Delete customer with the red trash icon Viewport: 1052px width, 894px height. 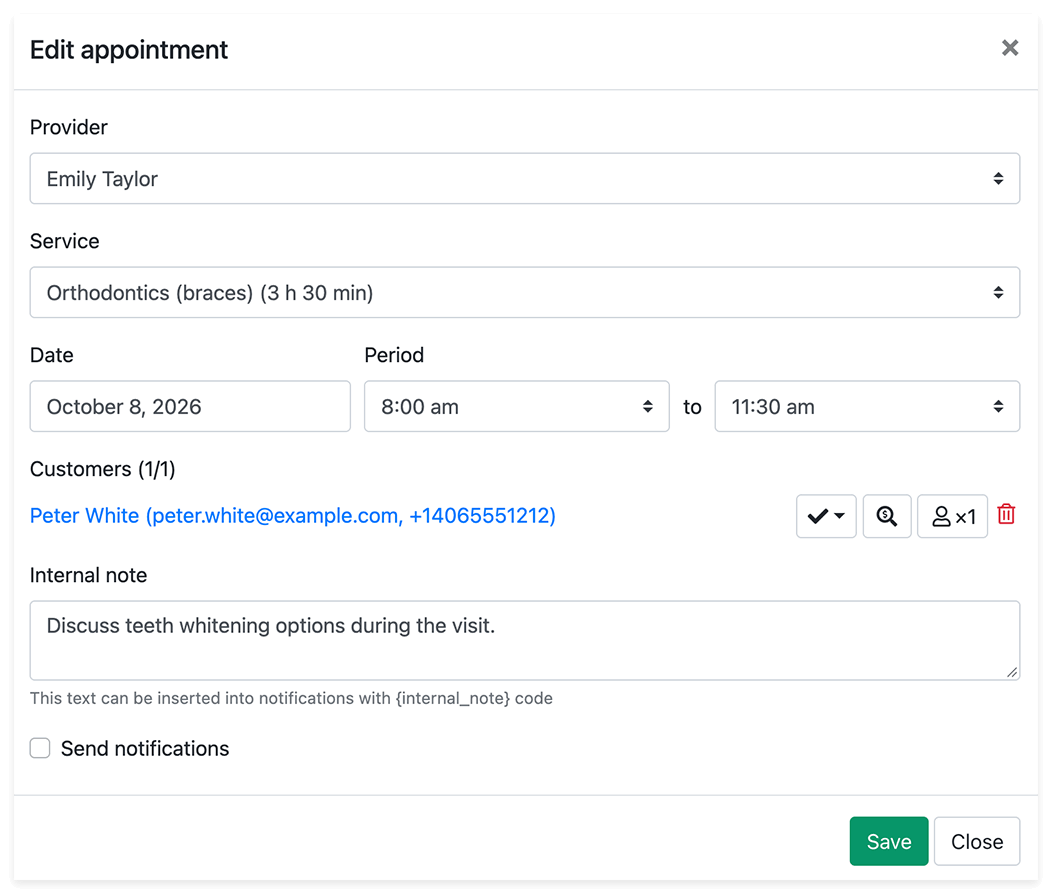coord(1006,514)
